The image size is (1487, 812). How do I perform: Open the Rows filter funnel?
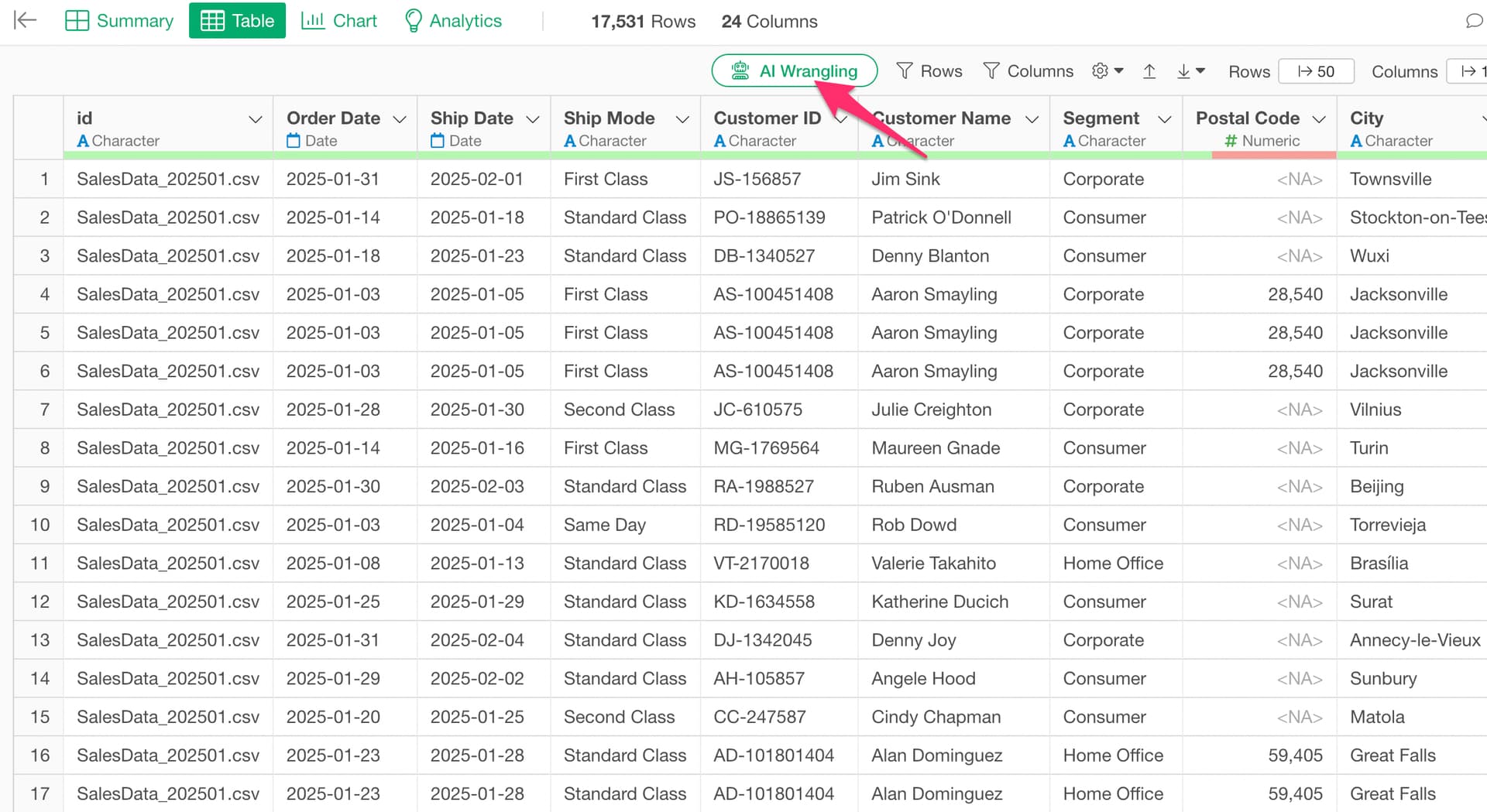[x=929, y=71]
